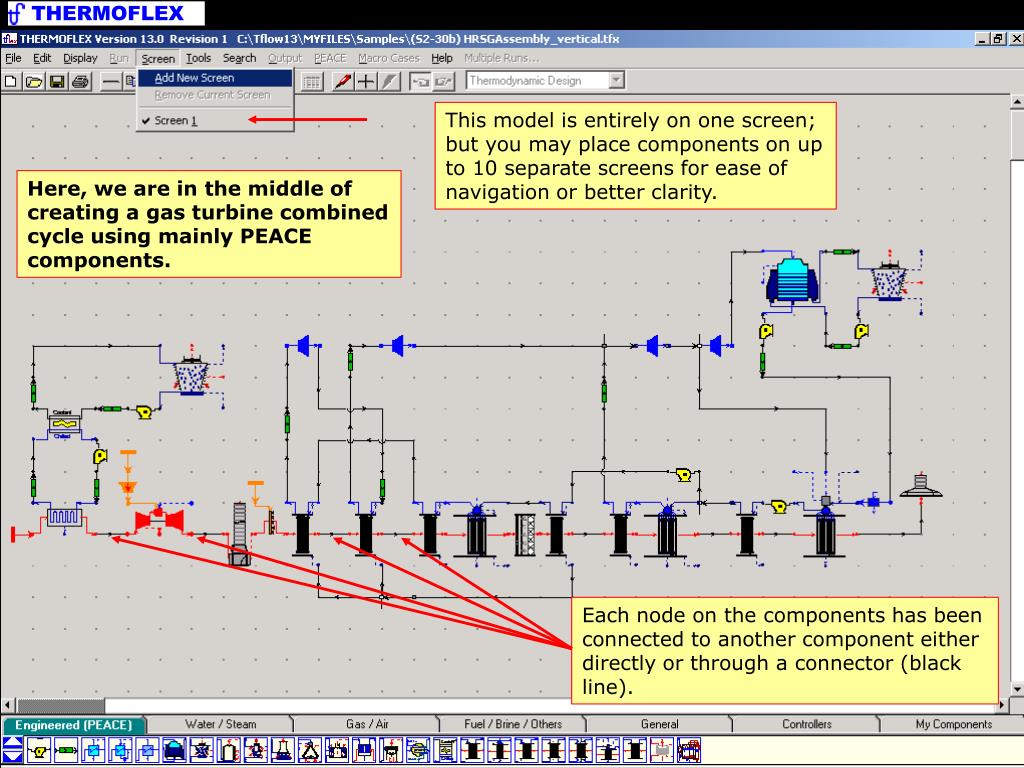Click the New file toolbar icon
Image resolution: width=1024 pixels, height=768 pixels.
coord(10,82)
